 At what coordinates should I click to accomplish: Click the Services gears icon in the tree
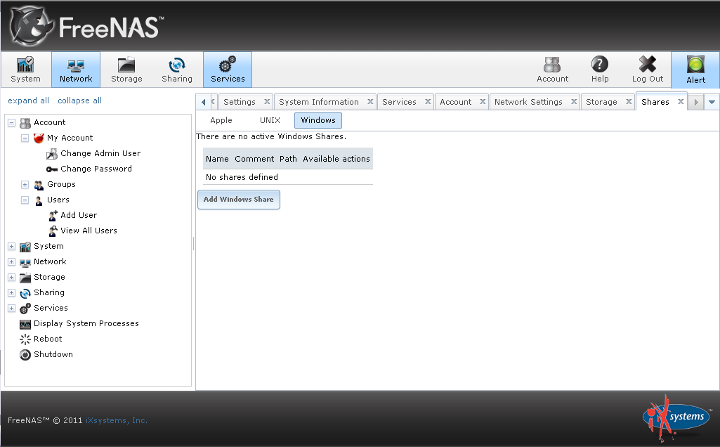tap(25, 308)
